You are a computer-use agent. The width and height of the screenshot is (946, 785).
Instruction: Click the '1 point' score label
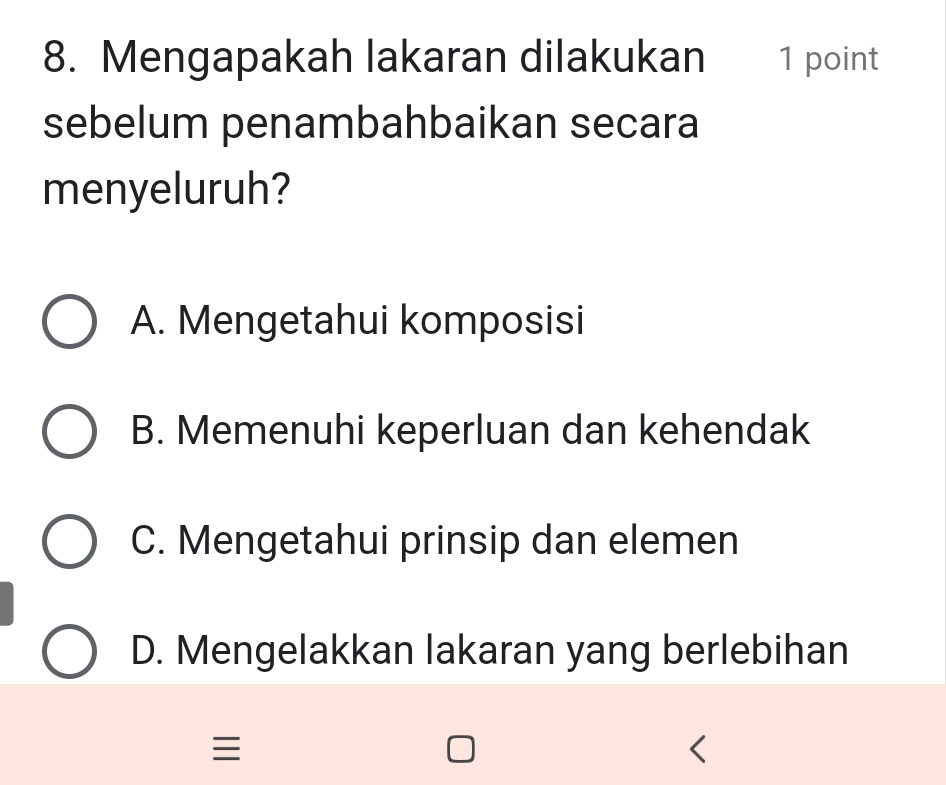click(828, 59)
